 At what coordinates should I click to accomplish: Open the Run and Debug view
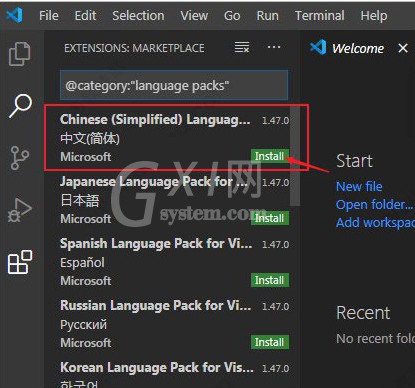click(20, 210)
